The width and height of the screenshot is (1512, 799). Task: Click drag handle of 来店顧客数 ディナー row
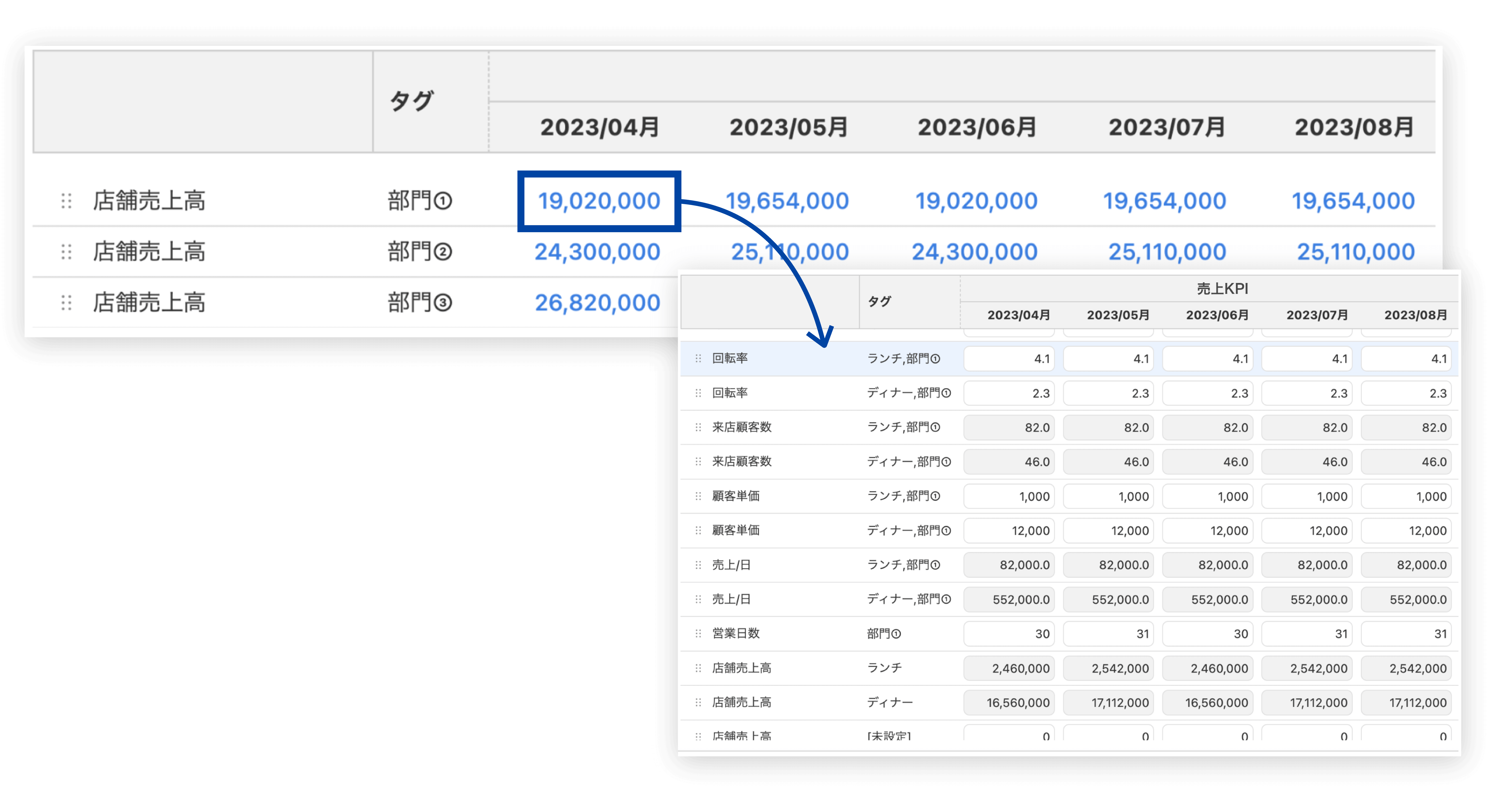(x=698, y=462)
